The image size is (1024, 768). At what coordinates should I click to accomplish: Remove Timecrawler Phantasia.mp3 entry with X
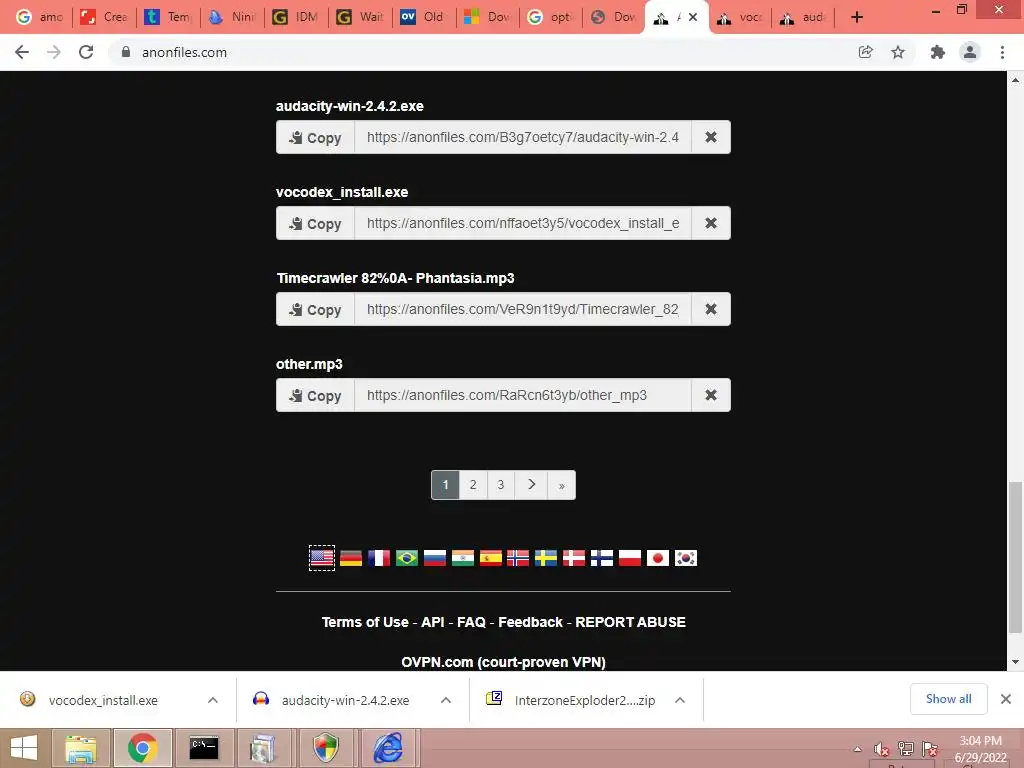[x=711, y=310]
